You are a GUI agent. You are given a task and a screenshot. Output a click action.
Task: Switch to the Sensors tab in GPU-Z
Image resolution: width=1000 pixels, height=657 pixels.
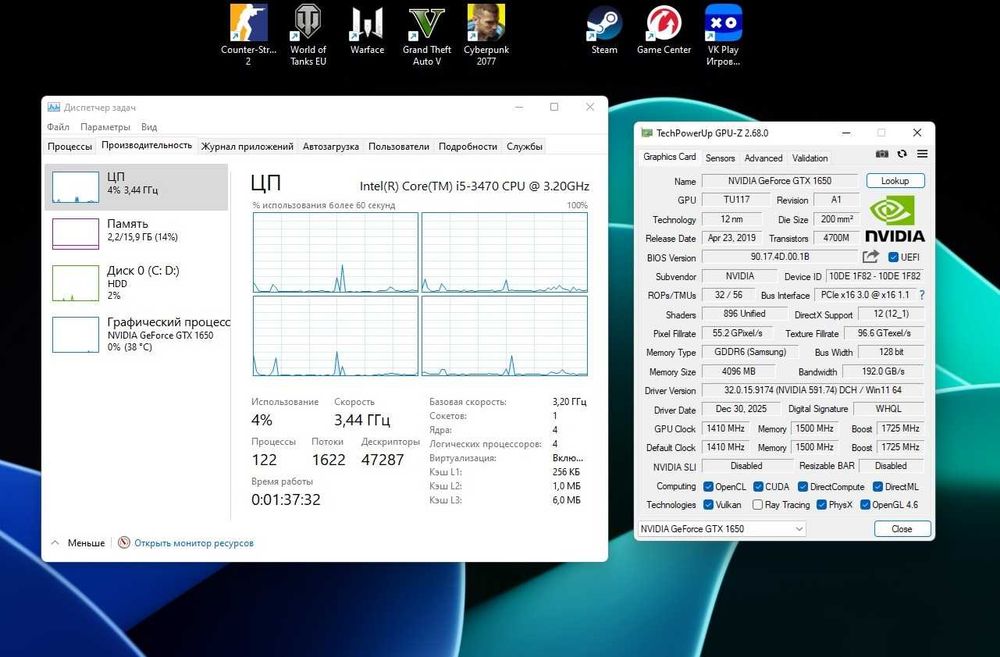tap(720, 158)
